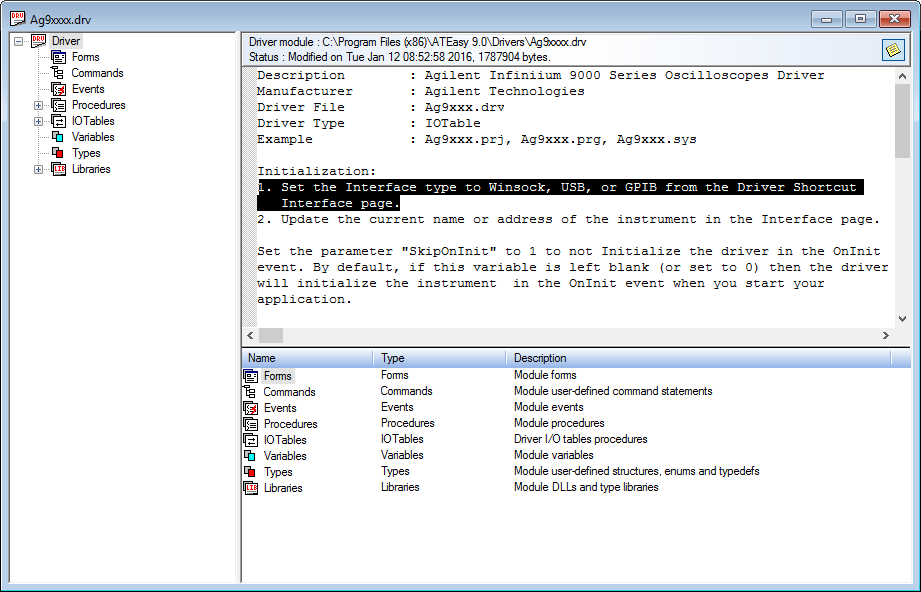This screenshot has width=921, height=592.
Task: Click the vertical scrollbar thumb in description
Action: [x=902, y=120]
